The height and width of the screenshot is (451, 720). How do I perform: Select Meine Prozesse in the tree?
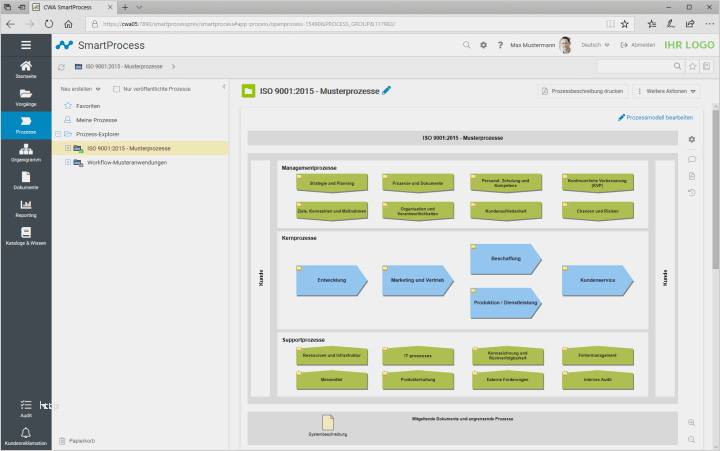coord(96,120)
